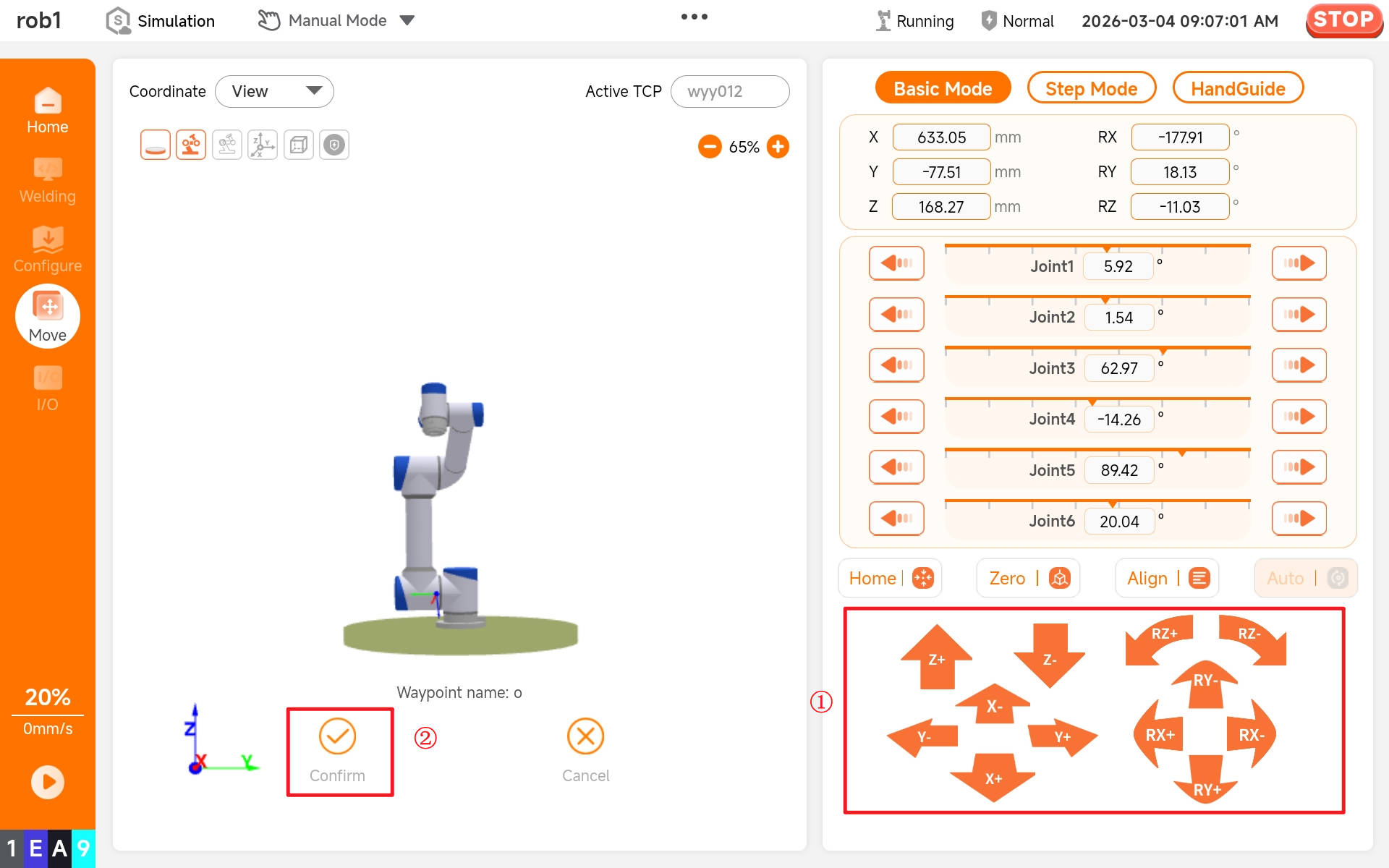Screen dimensions: 1389x868
Task: Click the Joint5 angle slider track
Action: pos(1097,450)
